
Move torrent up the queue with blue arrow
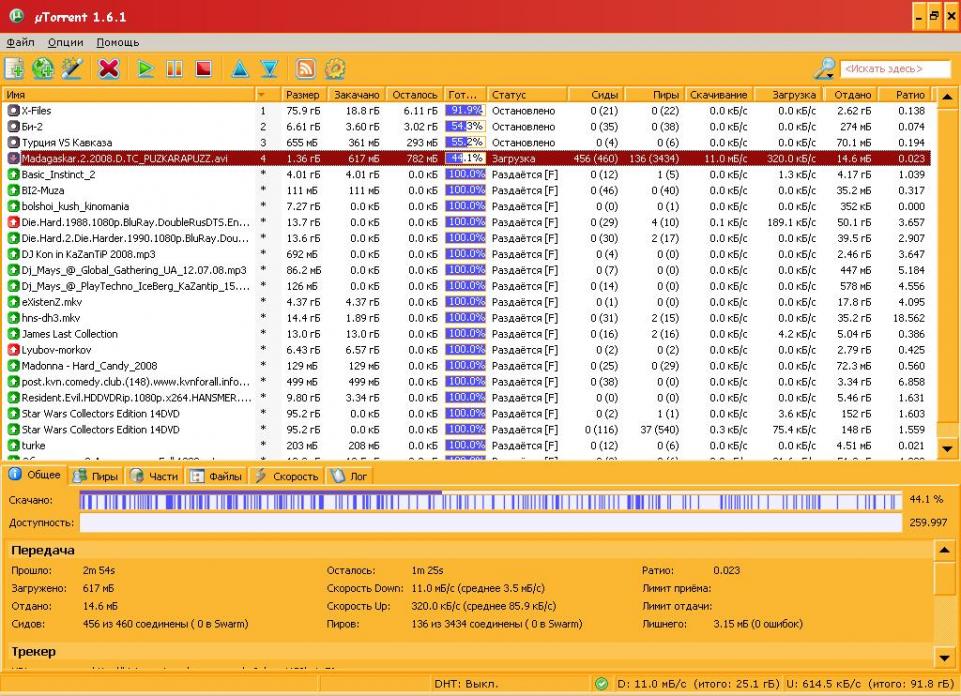click(x=240, y=69)
